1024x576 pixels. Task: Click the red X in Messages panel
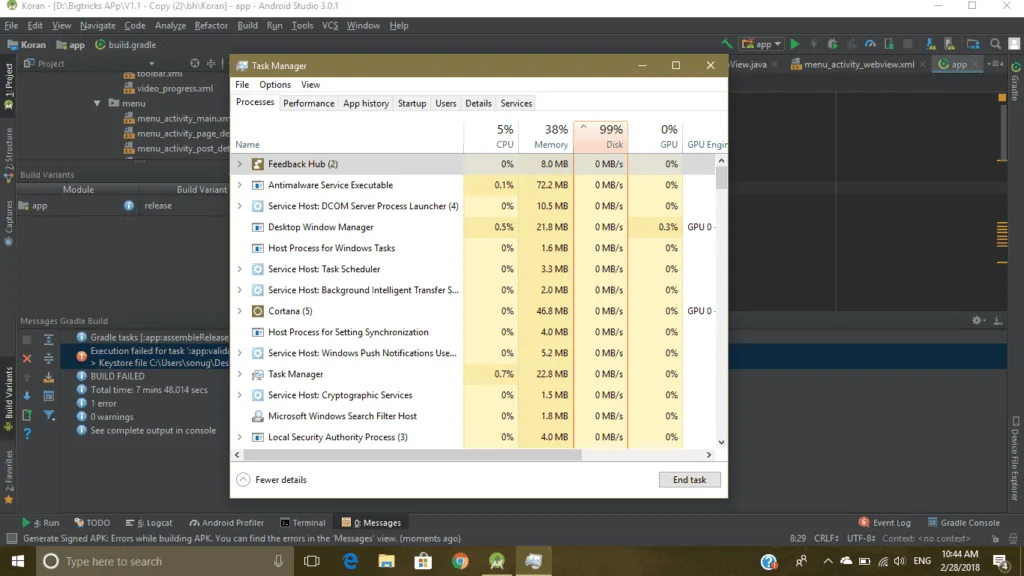27,358
